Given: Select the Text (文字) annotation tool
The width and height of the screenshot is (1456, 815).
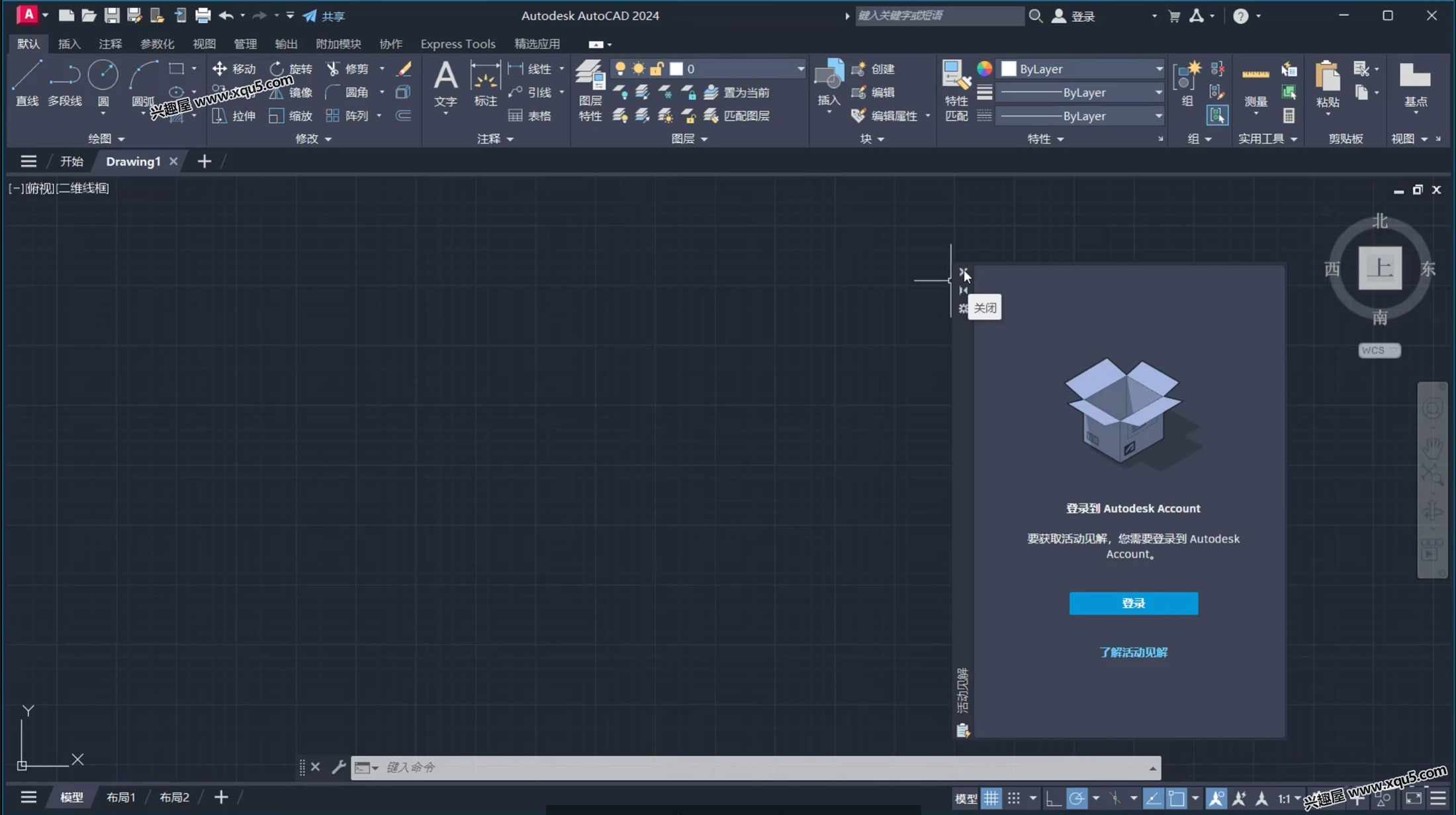Looking at the screenshot, I should pyautogui.click(x=445, y=83).
